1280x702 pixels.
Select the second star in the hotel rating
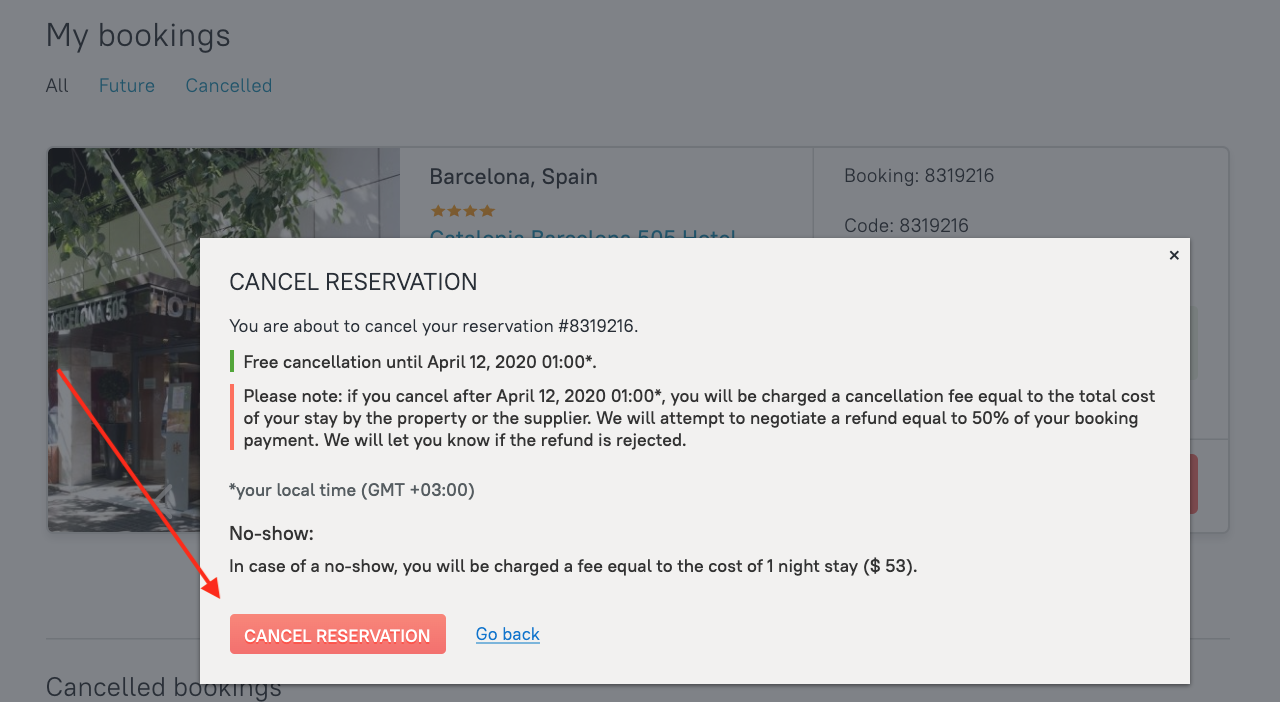(454, 210)
